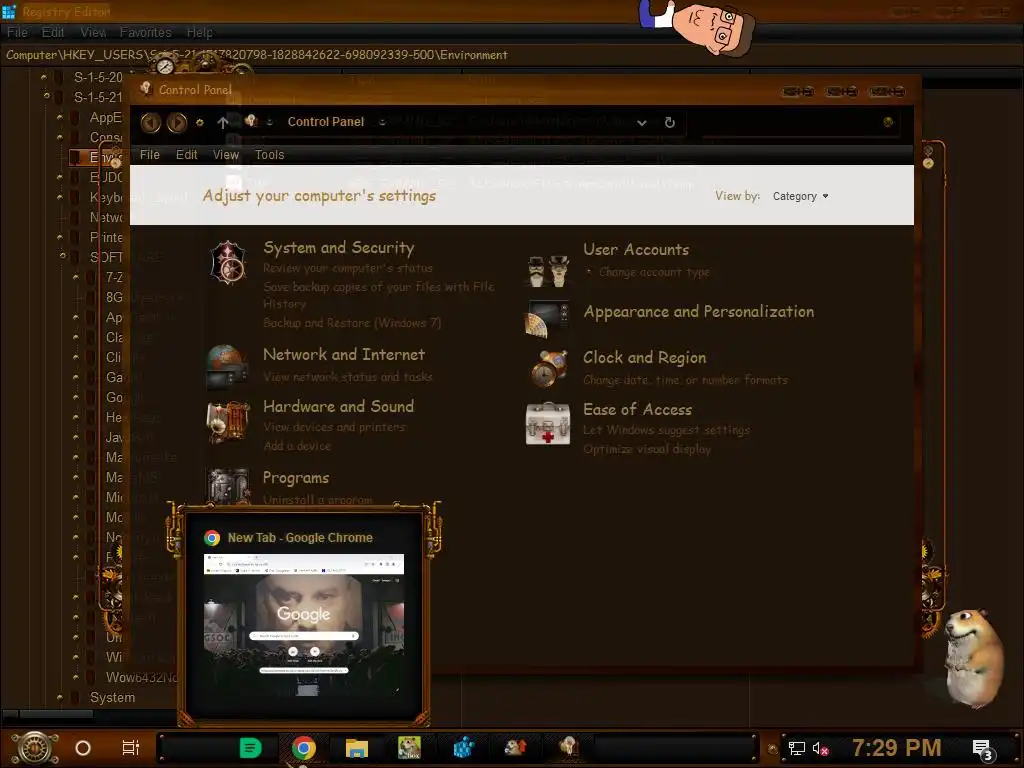1024x768 pixels.
Task: Open the muted volume tray icon
Action: coord(820,748)
